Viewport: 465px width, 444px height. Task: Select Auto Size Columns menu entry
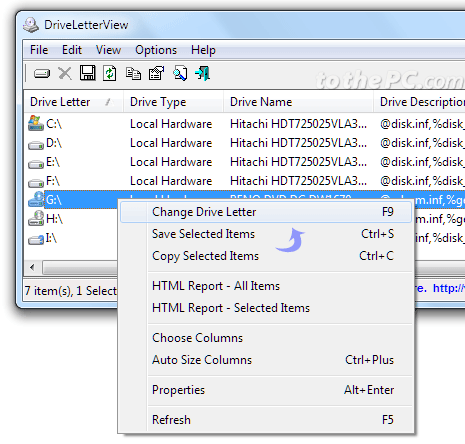[x=266, y=360]
